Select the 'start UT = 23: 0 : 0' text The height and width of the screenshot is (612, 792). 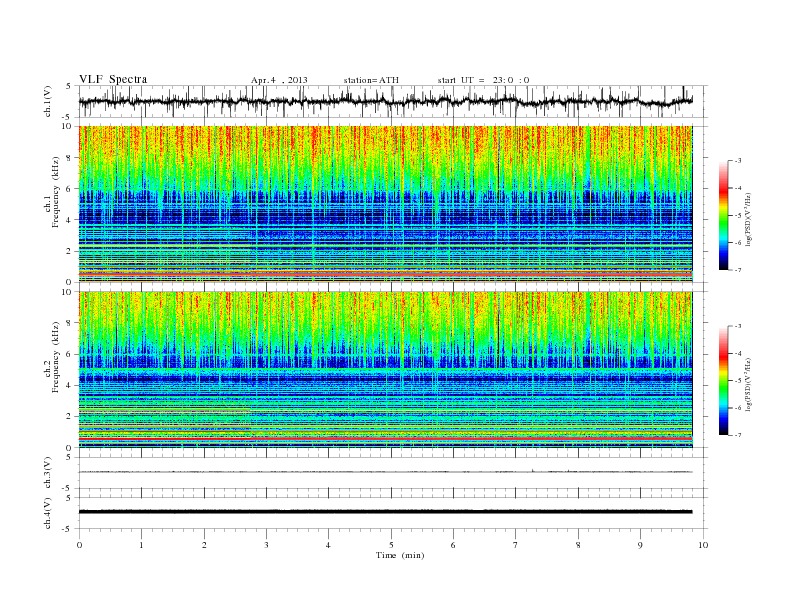click(483, 80)
